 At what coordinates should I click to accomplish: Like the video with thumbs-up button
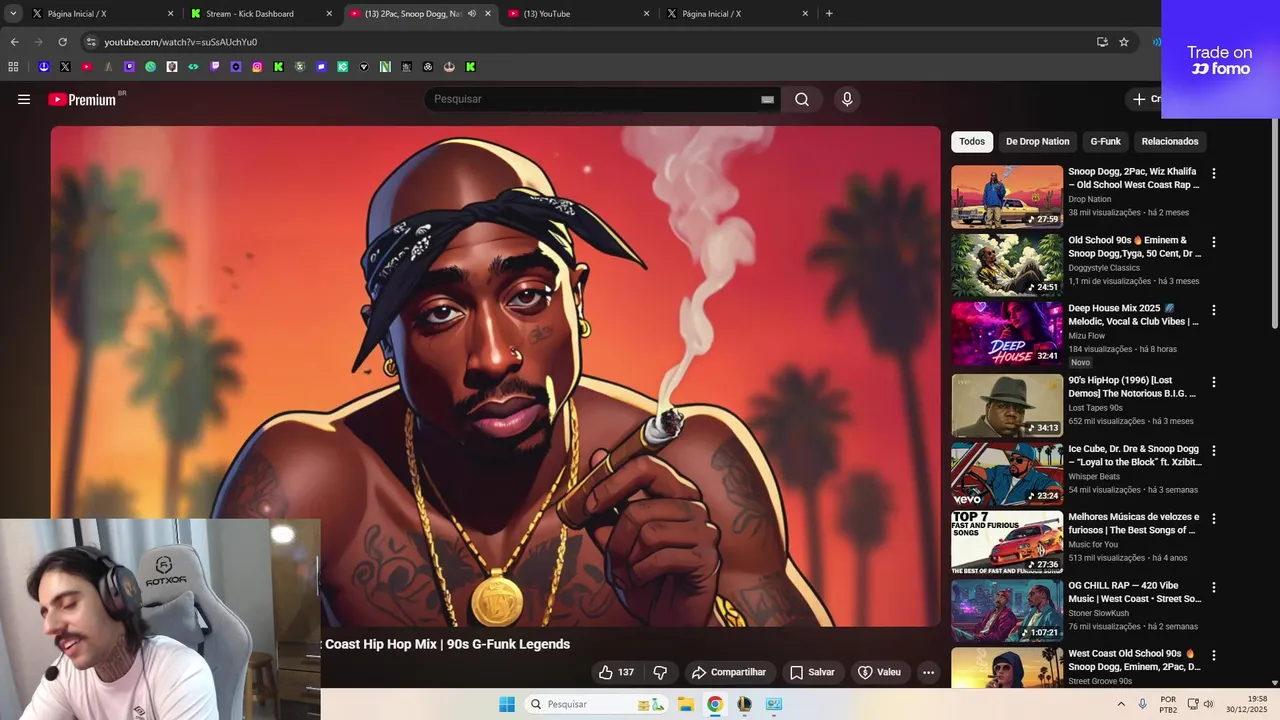[616, 672]
